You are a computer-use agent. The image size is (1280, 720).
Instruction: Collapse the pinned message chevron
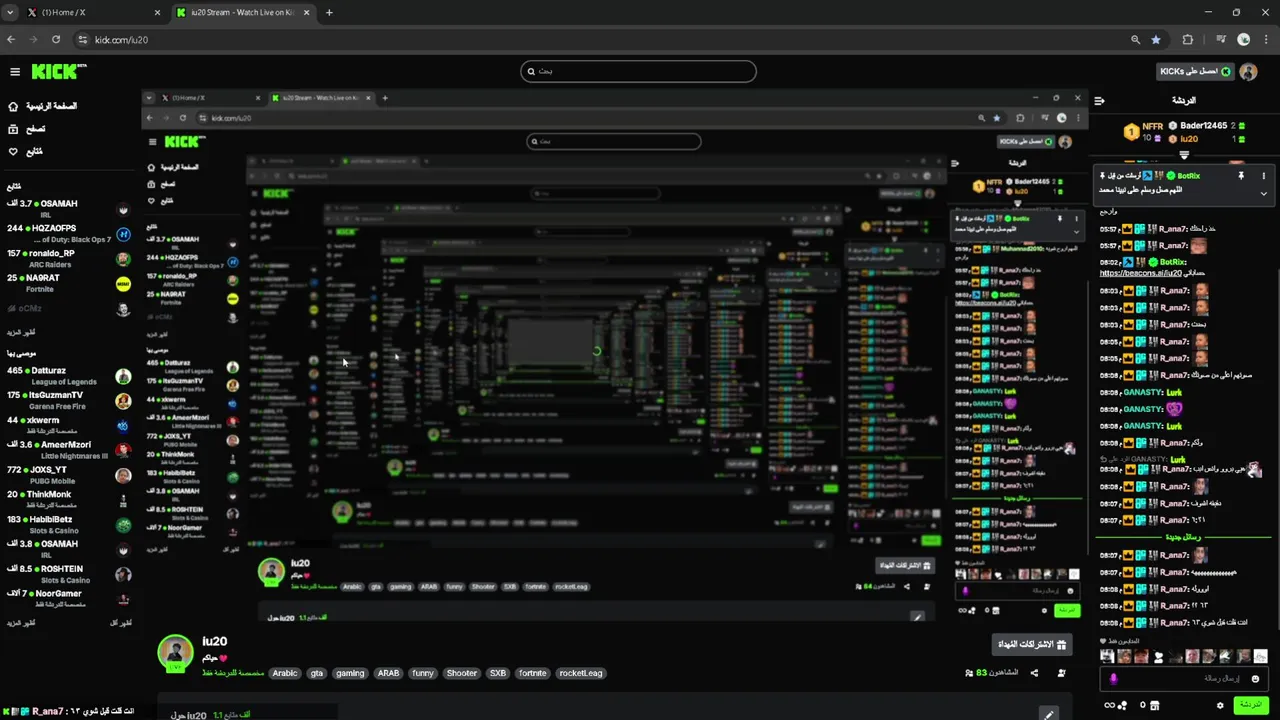click(1263, 193)
